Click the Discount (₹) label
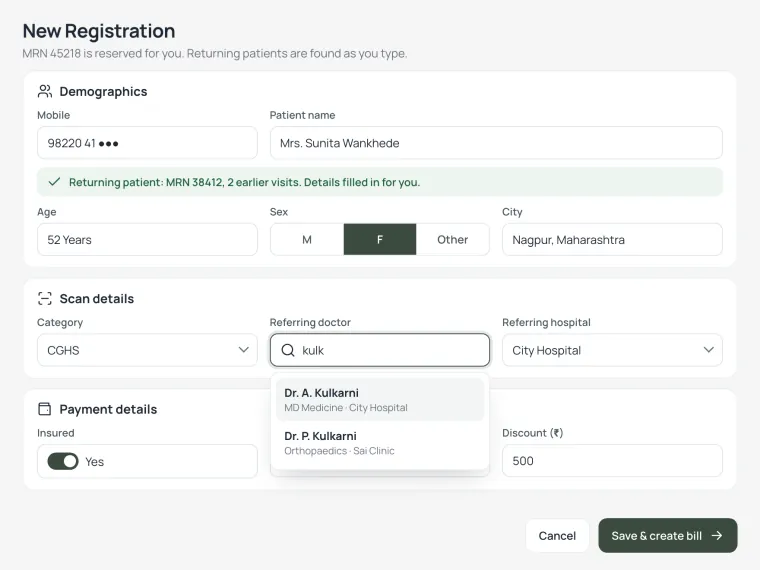The width and height of the screenshot is (760, 570). 532,433
